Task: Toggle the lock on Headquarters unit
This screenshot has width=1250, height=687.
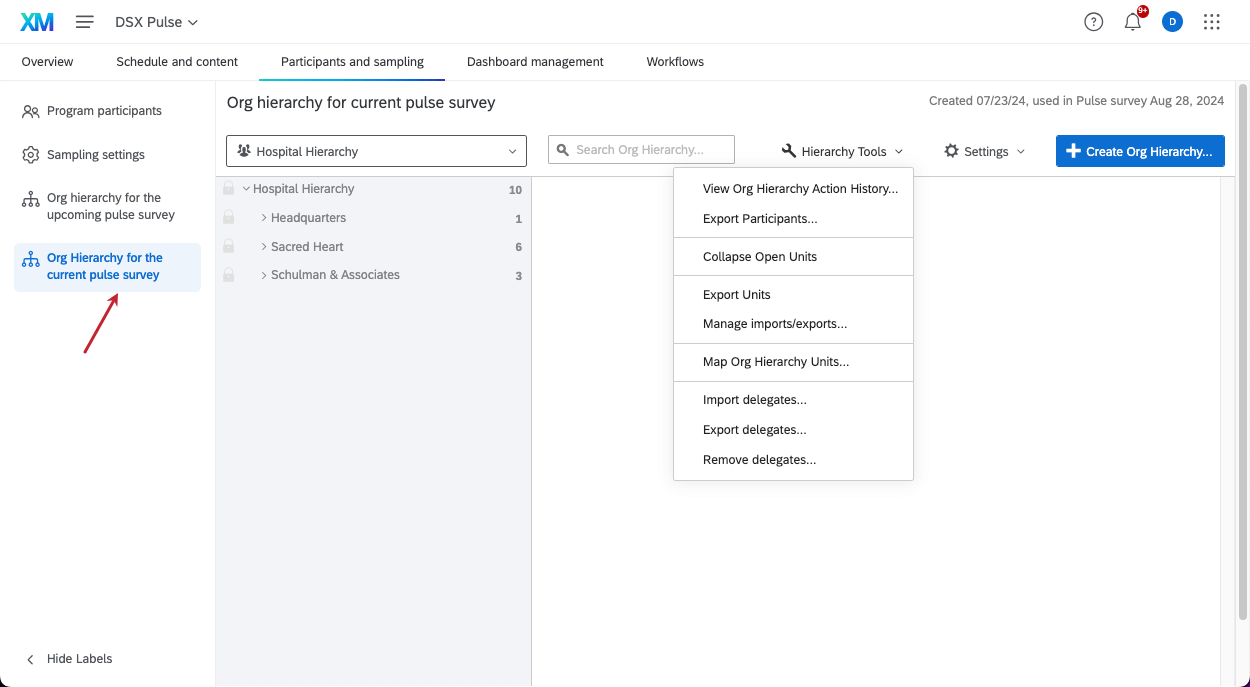Action: coord(230,217)
